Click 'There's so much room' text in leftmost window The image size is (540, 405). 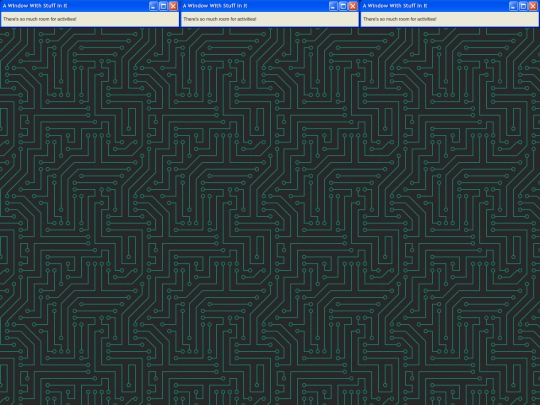pyautogui.click(x=26, y=19)
